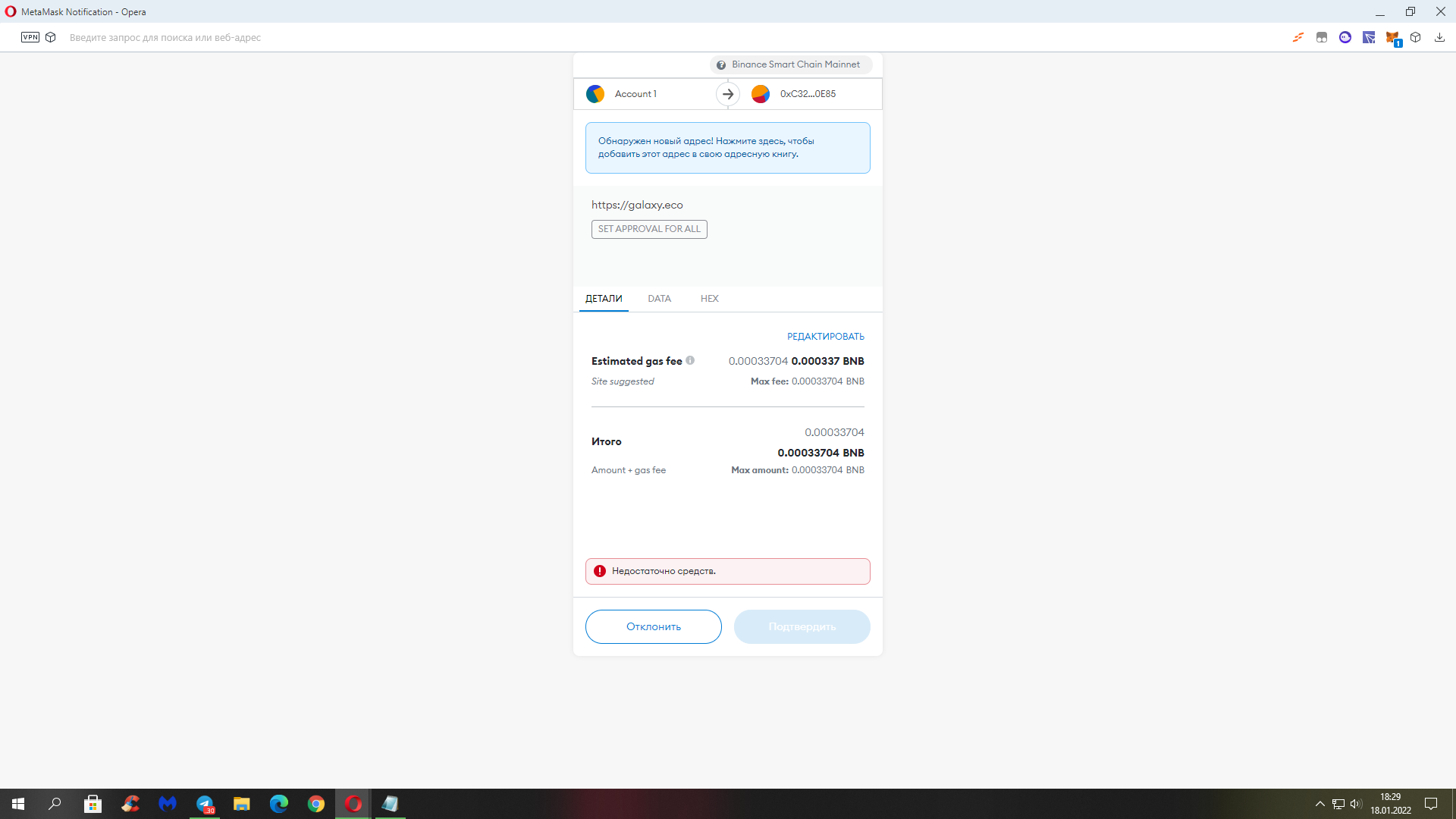Click the blue paper-plane extension icon

1369,37
